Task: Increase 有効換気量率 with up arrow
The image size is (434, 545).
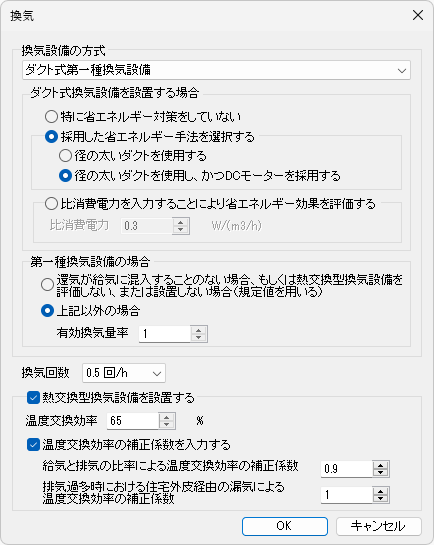Action: pyautogui.click(x=199, y=330)
